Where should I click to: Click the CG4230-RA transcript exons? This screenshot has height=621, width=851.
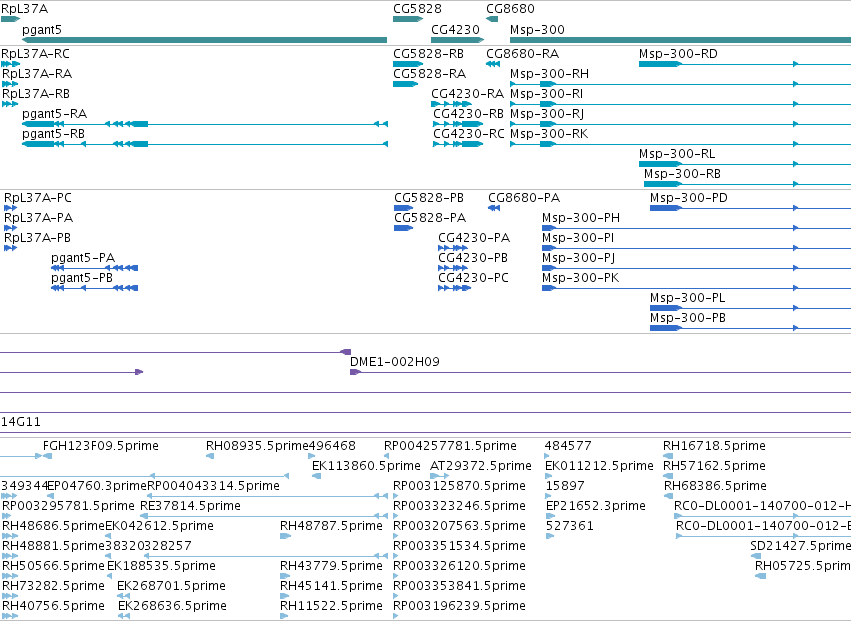click(x=452, y=104)
